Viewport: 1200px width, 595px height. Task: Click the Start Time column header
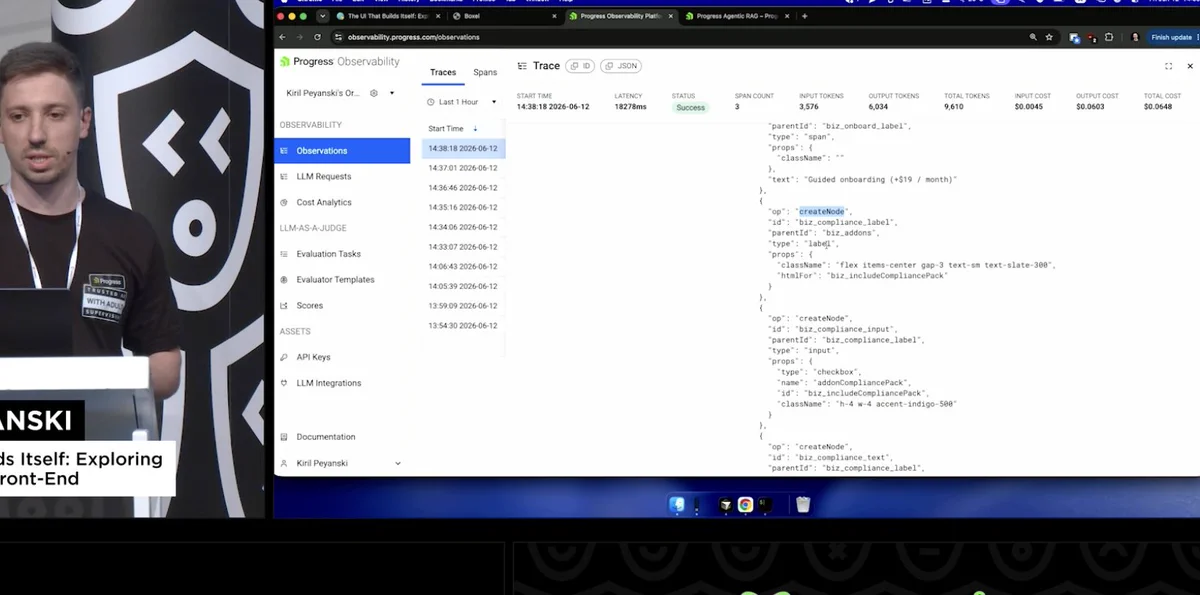click(446, 129)
